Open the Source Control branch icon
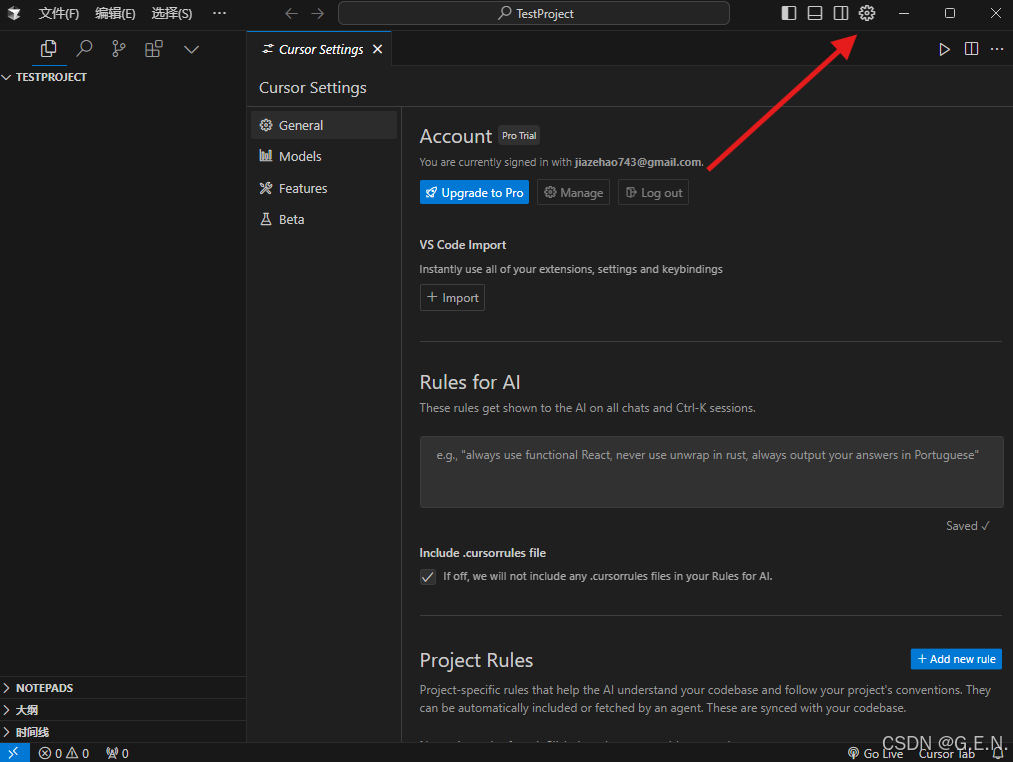Viewport: 1013px width, 762px height. pyautogui.click(x=119, y=49)
